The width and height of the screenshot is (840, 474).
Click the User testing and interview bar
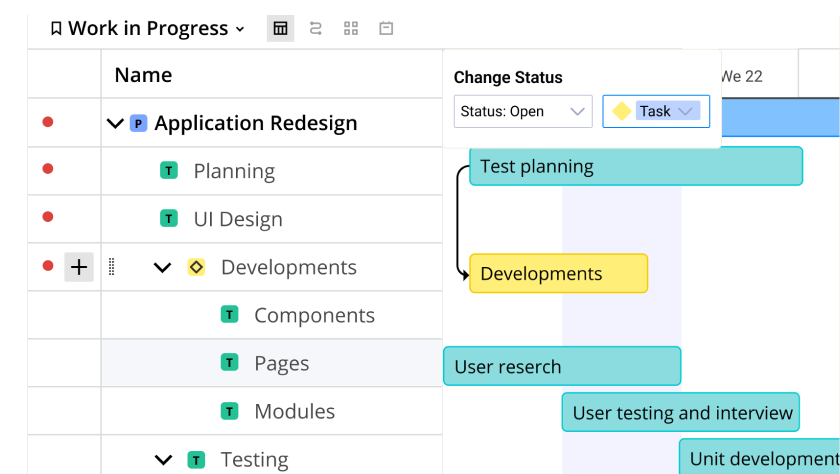pos(681,412)
